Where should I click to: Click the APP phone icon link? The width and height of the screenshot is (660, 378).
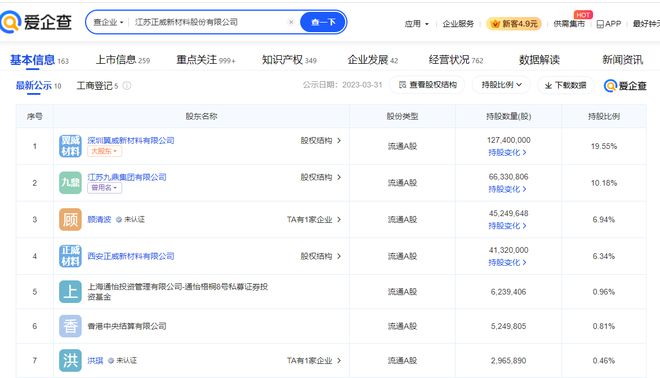point(609,24)
